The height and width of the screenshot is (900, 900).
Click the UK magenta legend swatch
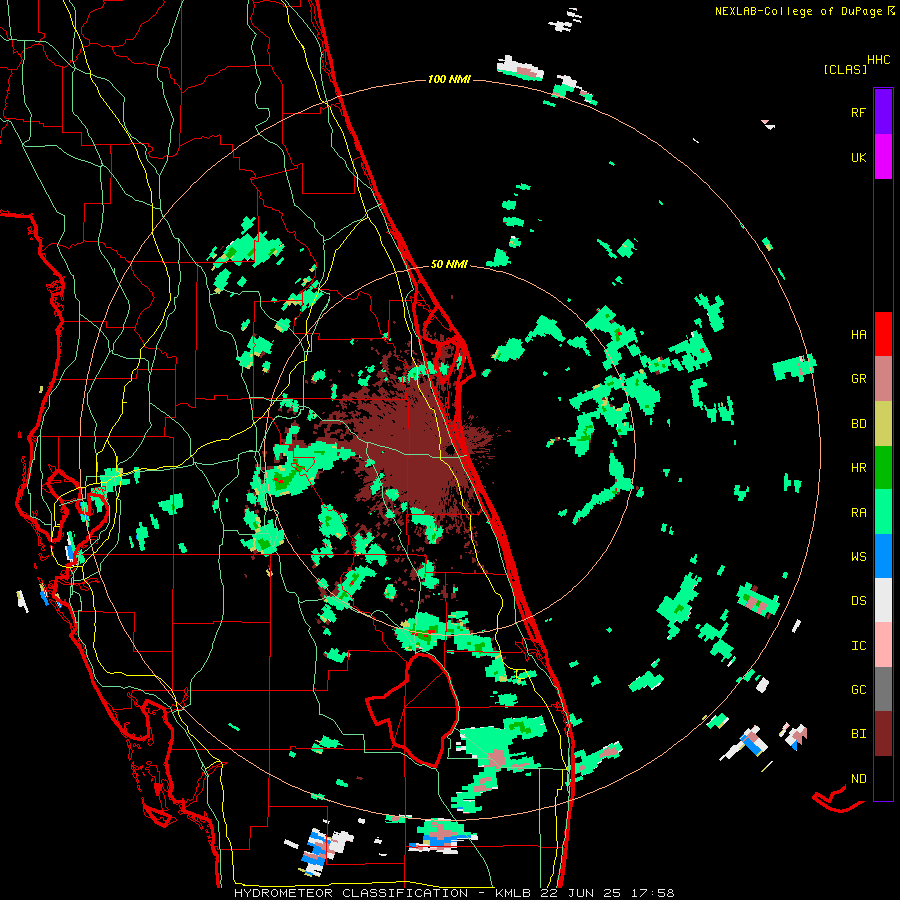(883, 157)
